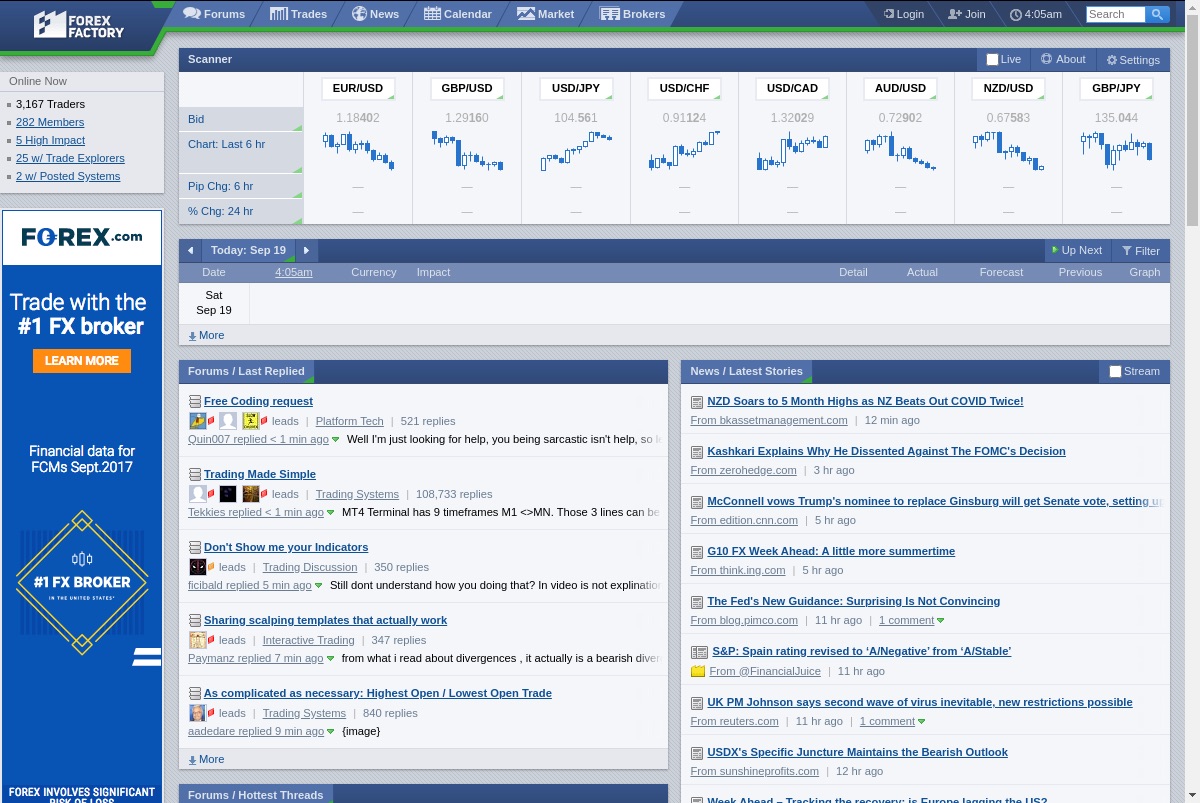Screen dimensions: 1200x803
Task: Expand aadedare reply arrow
Action: (331, 732)
